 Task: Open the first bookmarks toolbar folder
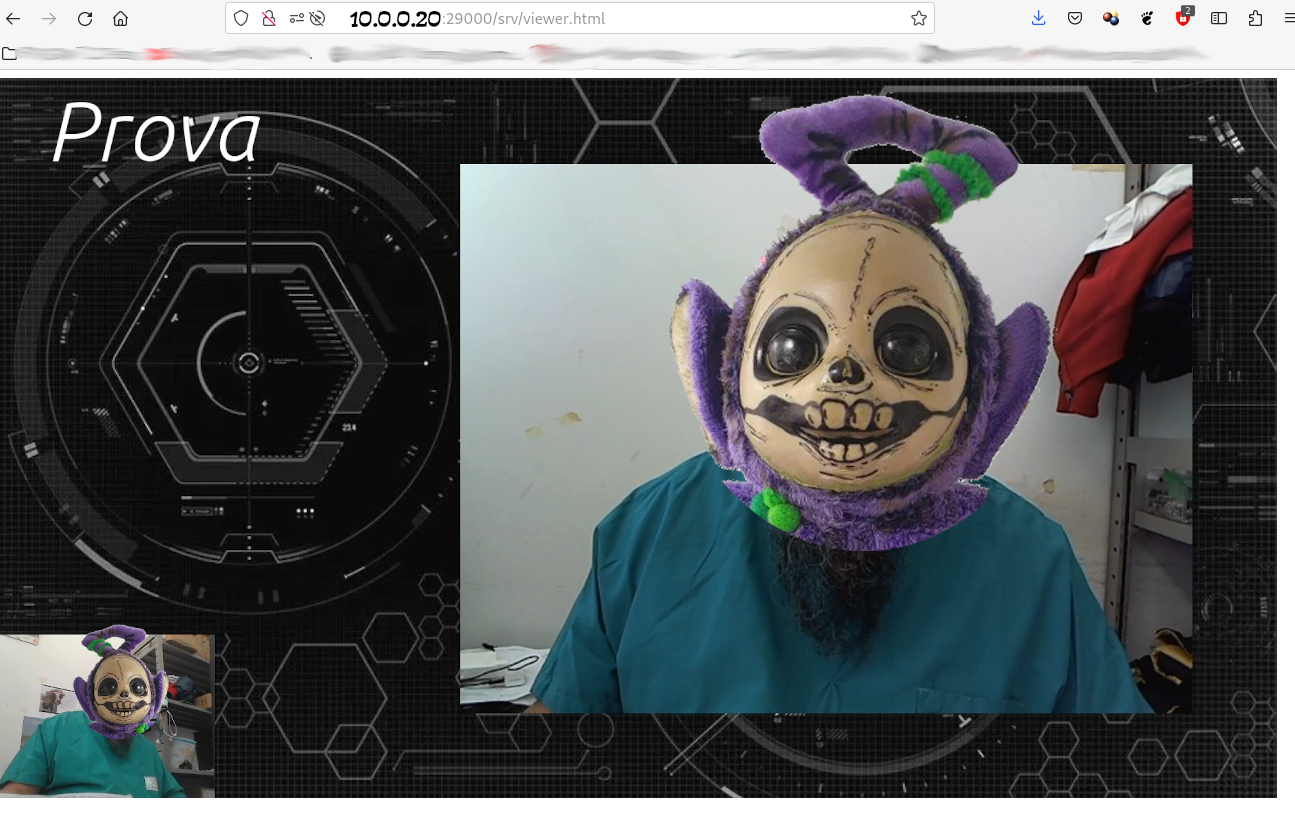click(9, 53)
